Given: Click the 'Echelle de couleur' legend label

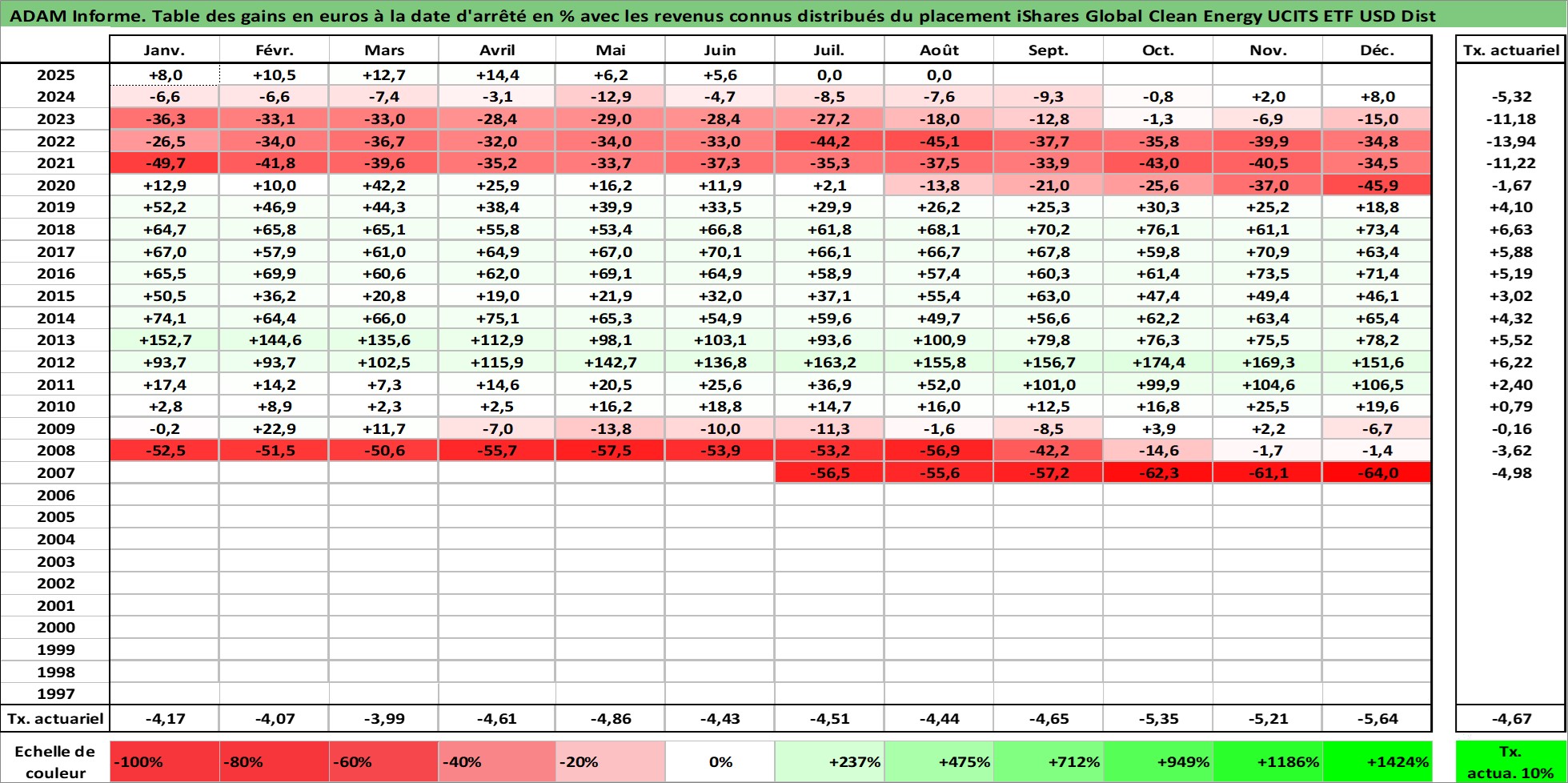Looking at the screenshot, I should 55,761.
